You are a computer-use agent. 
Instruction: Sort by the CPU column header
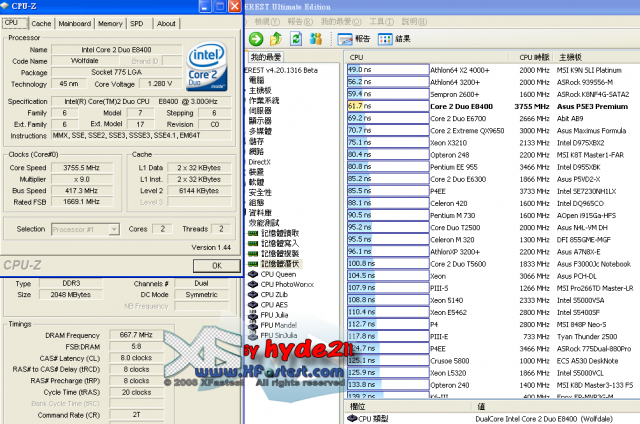coord(427,57)
